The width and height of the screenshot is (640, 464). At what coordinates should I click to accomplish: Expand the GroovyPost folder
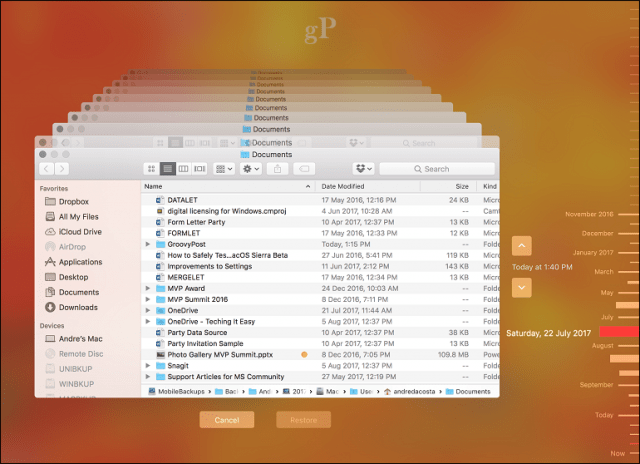pos(148,244)
